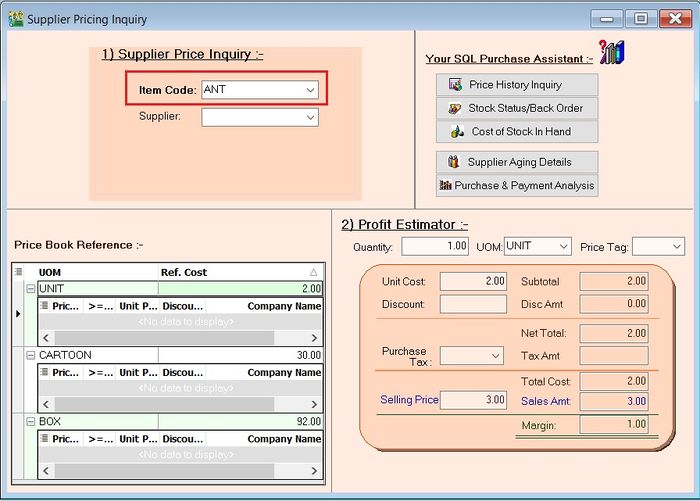
Task: Open the Purchase Tax dropdown
Action: pyautogui.click(x=496, y=355)
